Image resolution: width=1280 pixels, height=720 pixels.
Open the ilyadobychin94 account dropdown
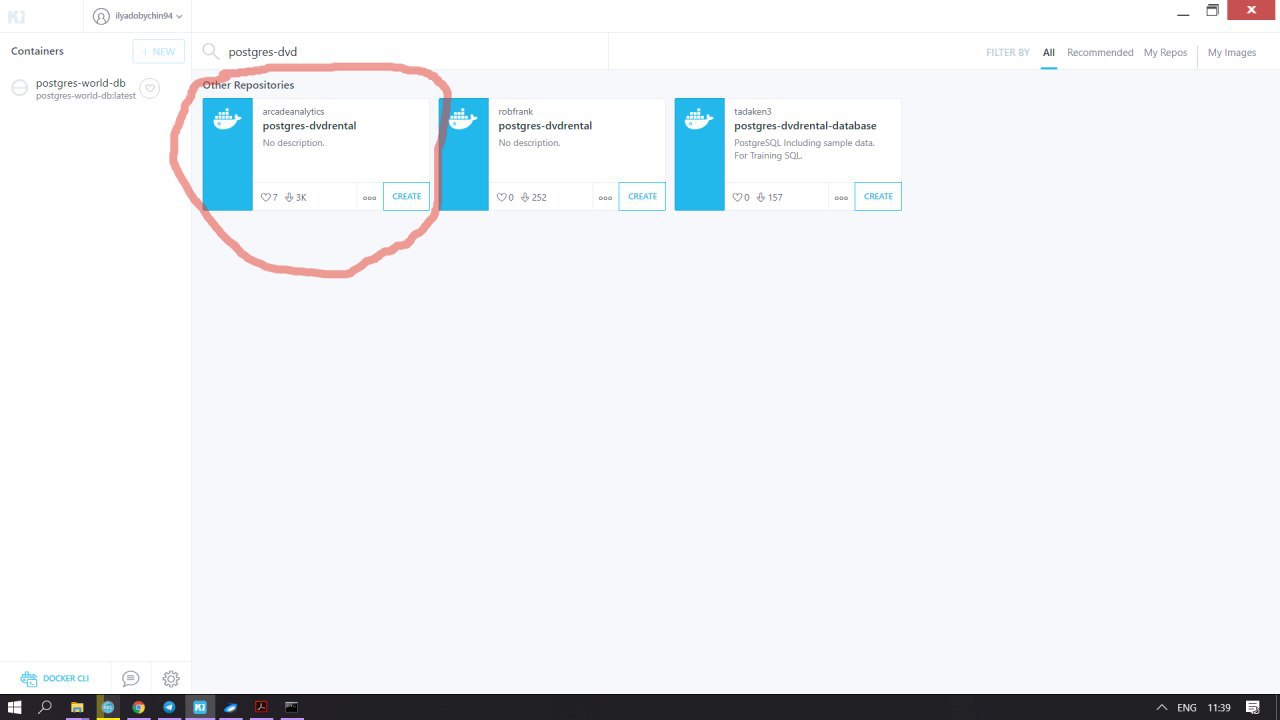point(138,16)
